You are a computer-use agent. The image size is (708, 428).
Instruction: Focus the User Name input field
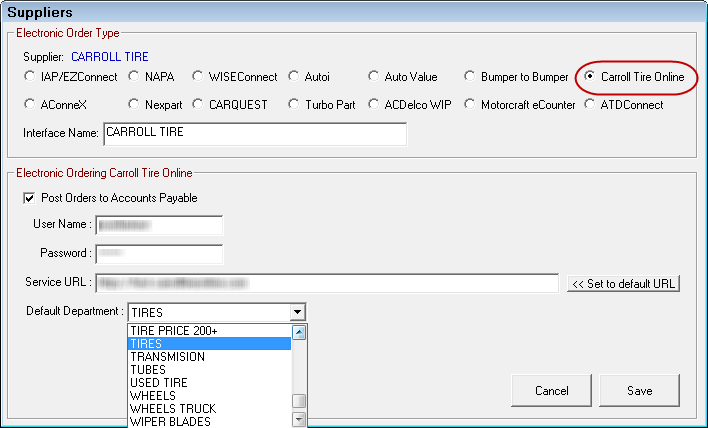tap(158, 225)
